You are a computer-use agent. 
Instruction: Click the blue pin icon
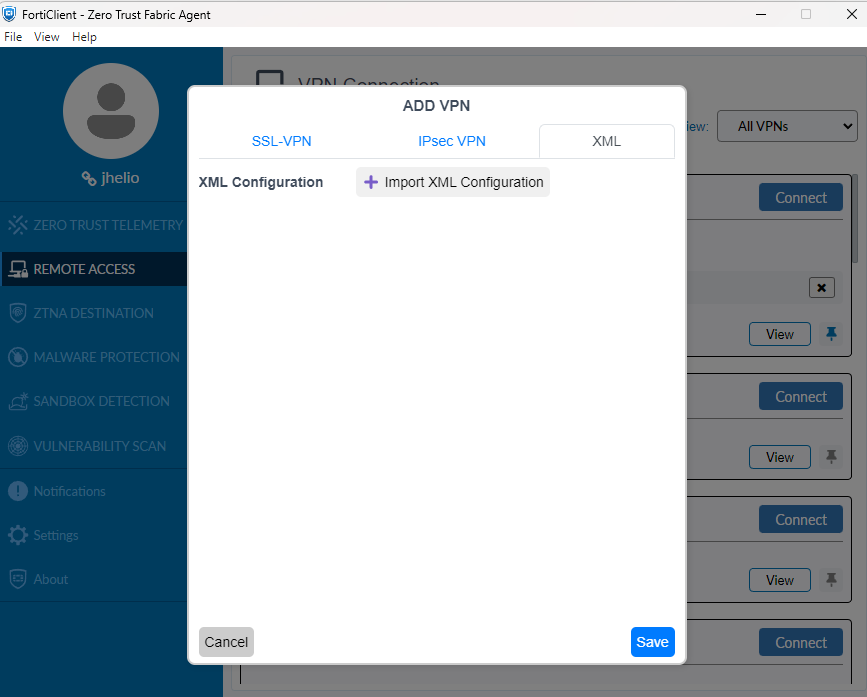(x=831, y=334)
